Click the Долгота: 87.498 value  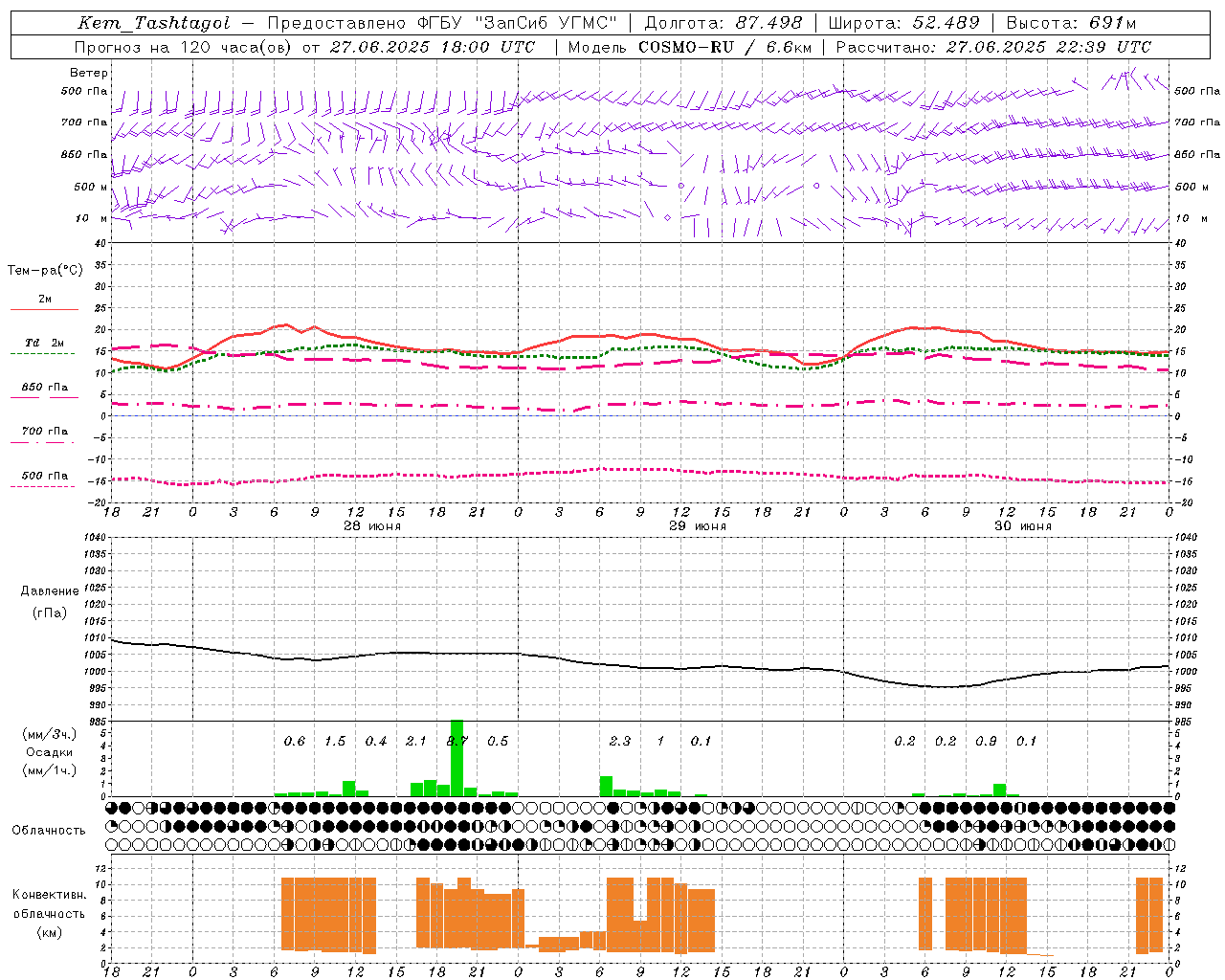pyautogui.click(x=724, y=23)
